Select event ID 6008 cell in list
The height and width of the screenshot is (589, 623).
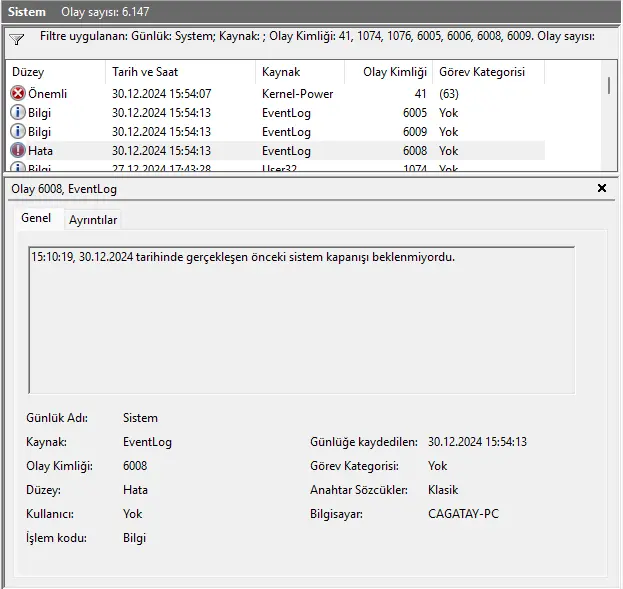pos(415,151)
